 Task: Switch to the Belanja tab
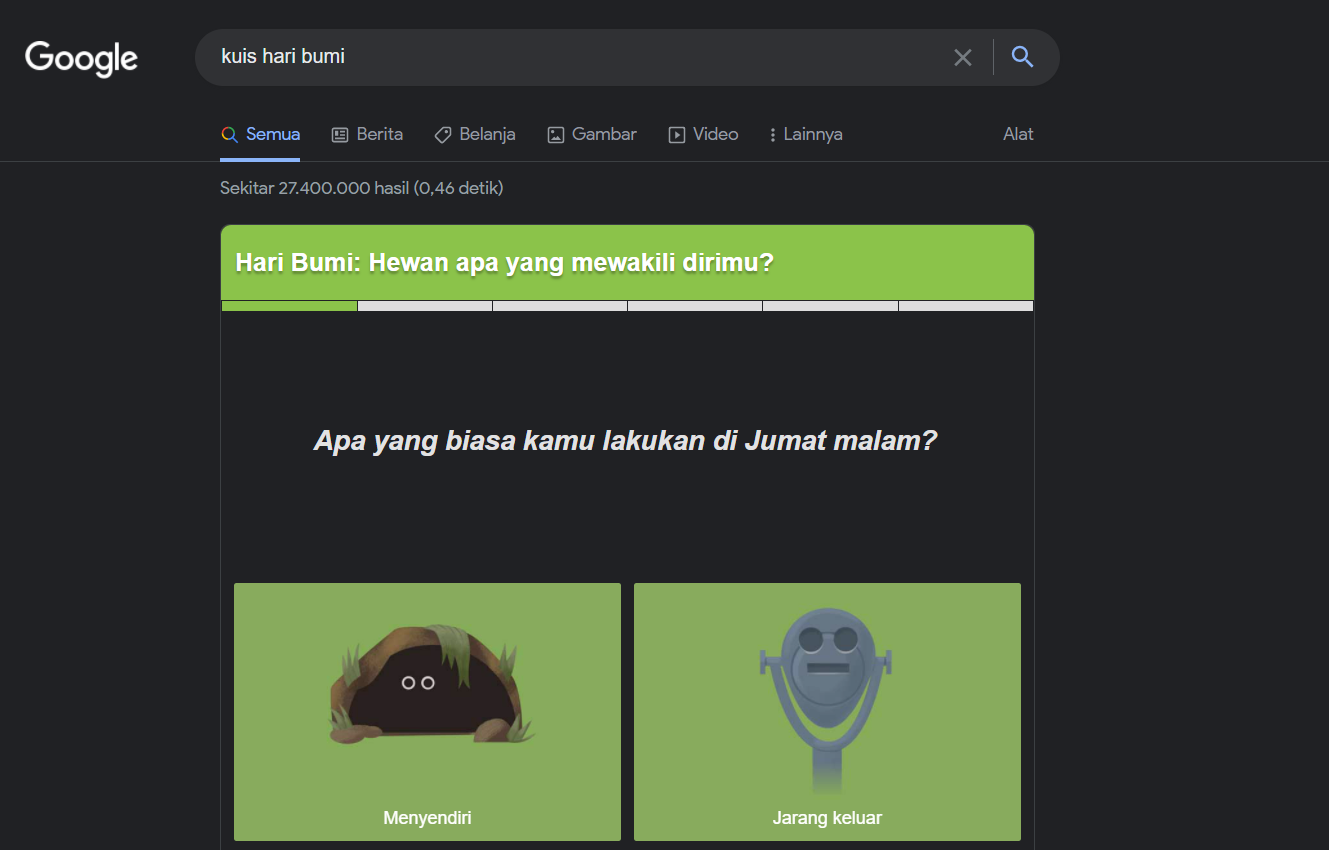475,134
